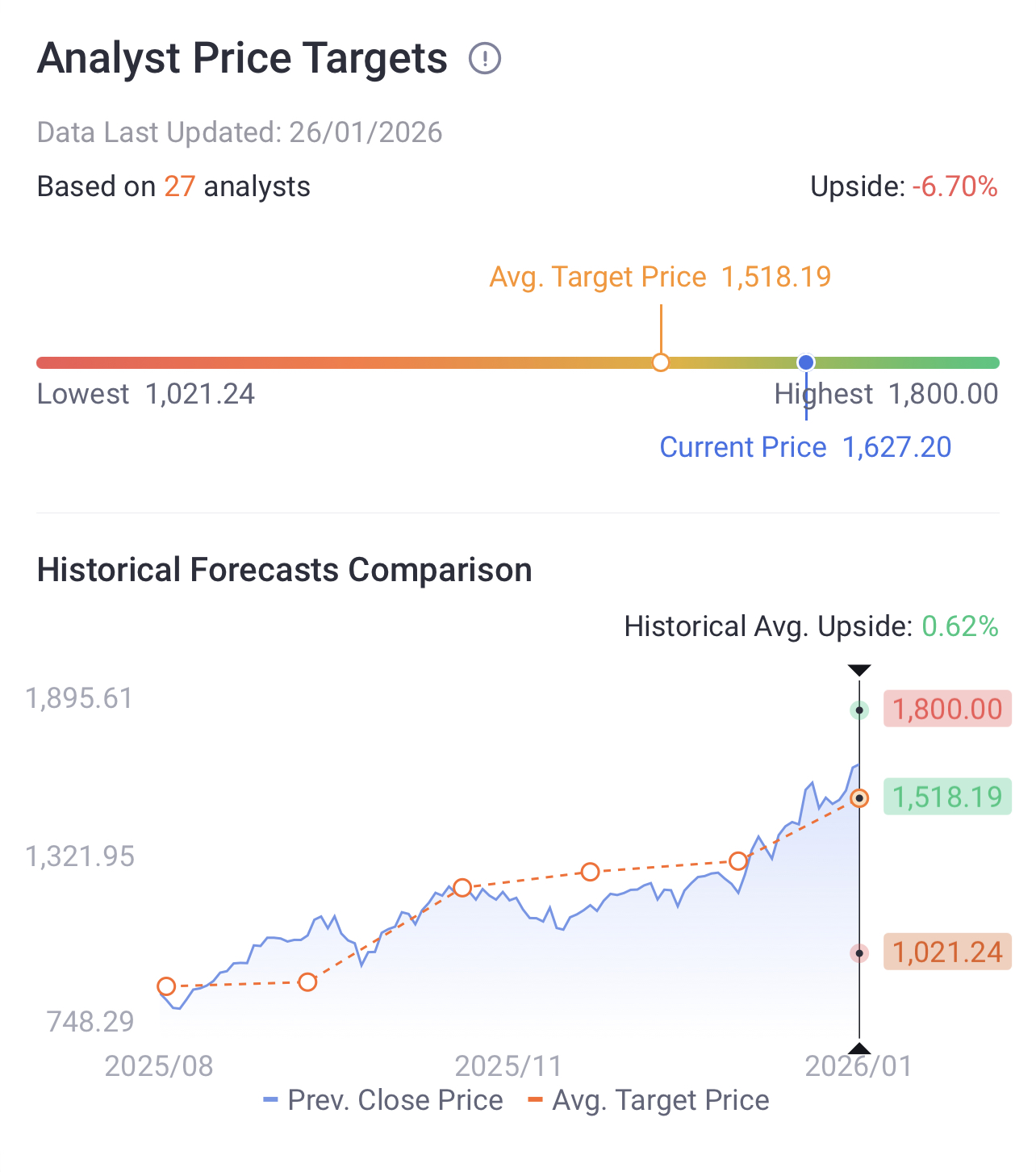
Task: Click the green dot at highest target level
Action: coord(860,710)
